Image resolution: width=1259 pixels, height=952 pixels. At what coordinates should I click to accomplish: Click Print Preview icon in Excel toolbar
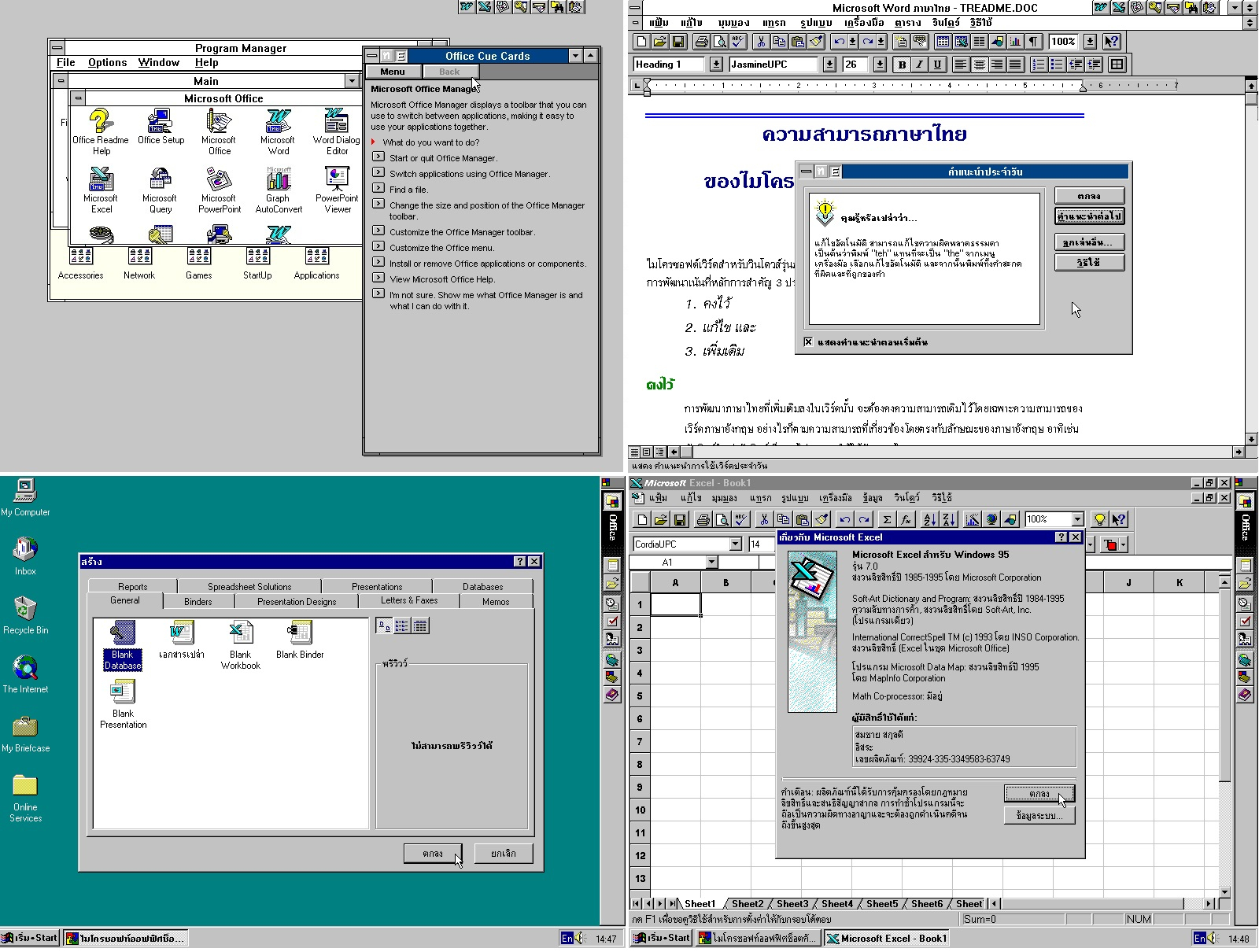tap(722, 519)
